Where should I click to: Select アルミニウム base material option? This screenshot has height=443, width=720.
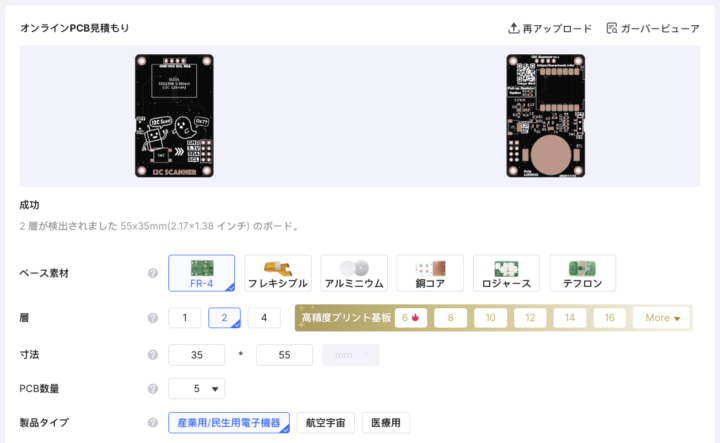[354, 273]
